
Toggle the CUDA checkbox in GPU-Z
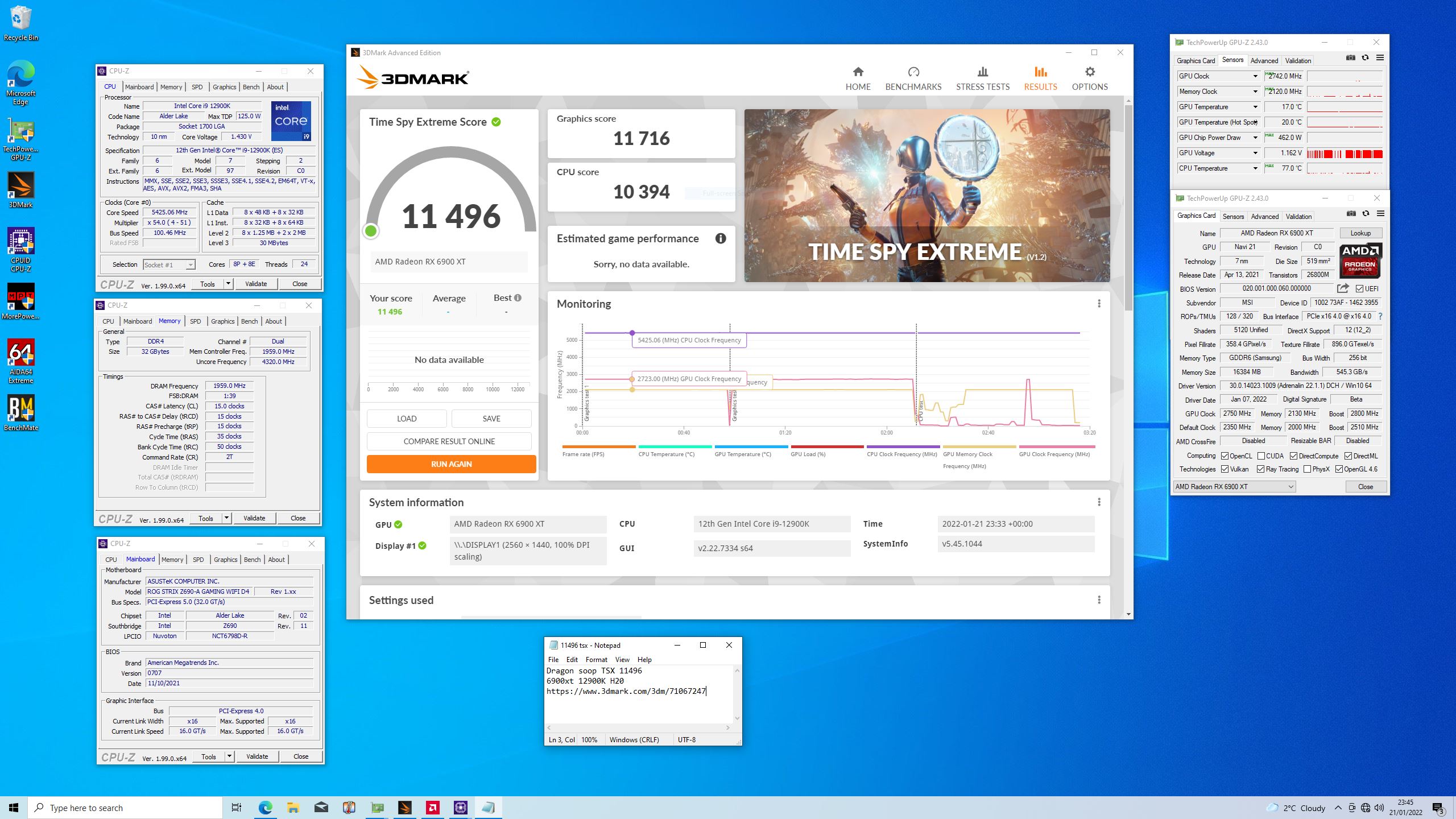point(1261,456)
